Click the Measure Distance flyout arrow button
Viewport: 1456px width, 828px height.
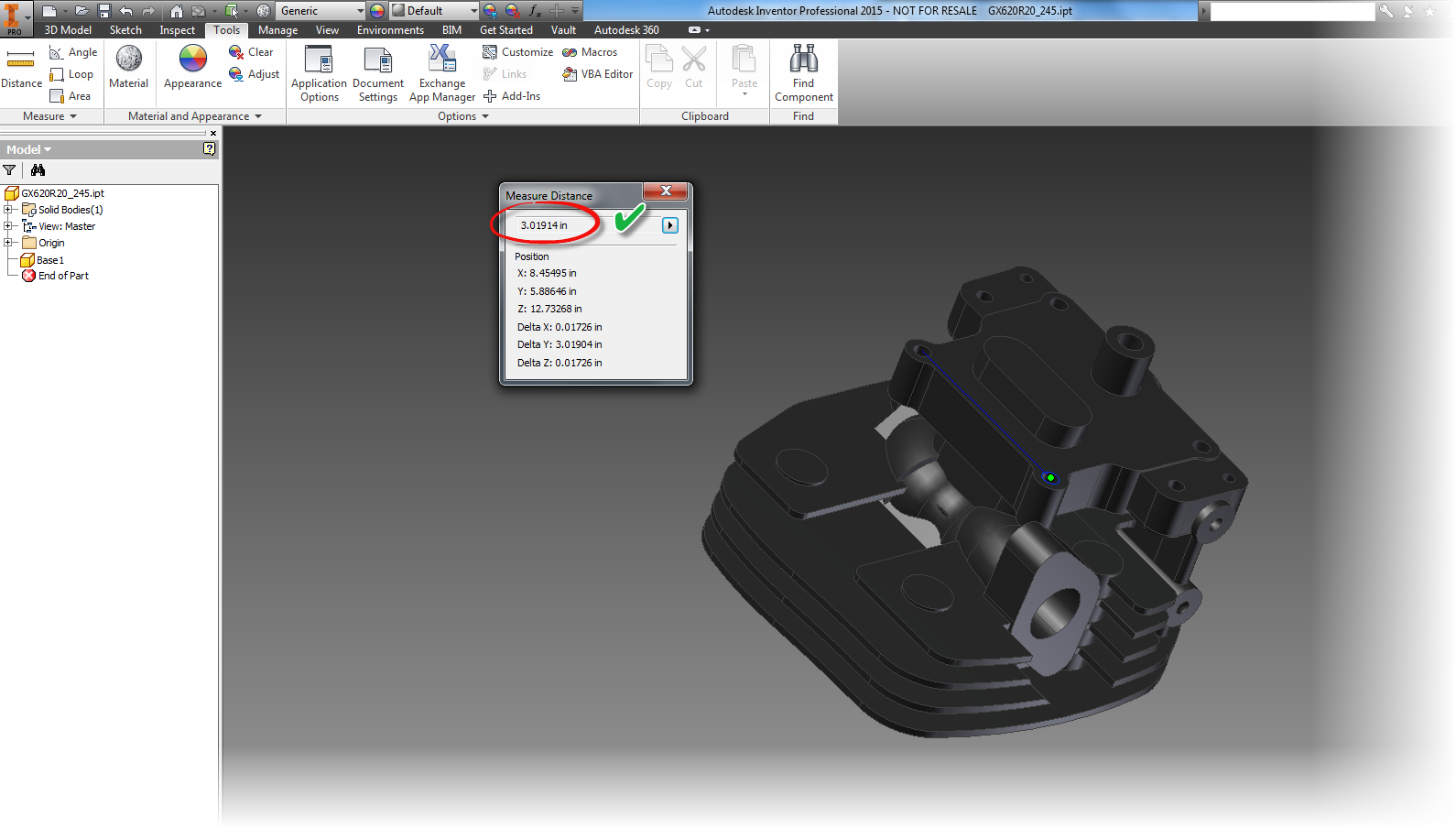tap(670, 225)
